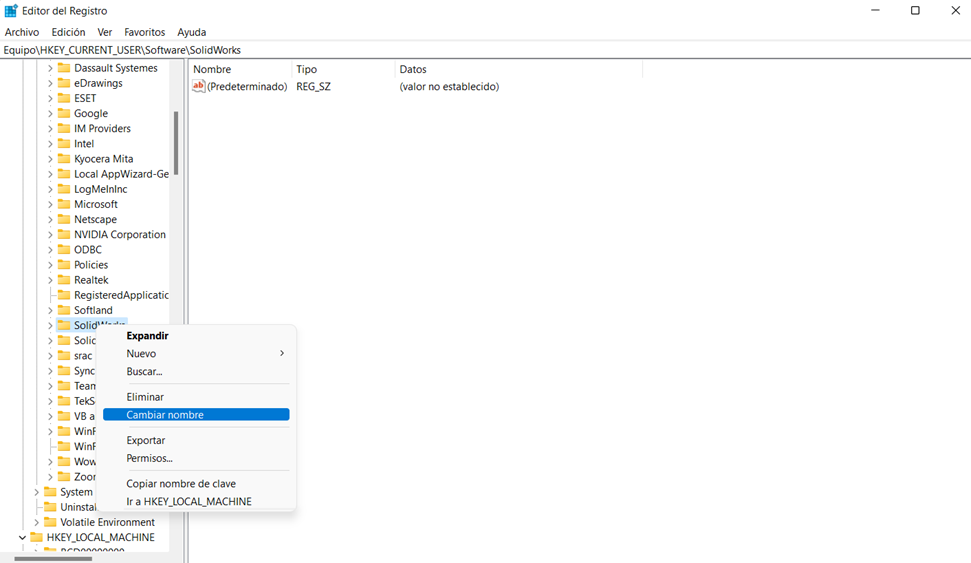Choose Cambiar nombre in context menu
The width and height of the screenshot is (971, 563).
pos(196,414)
